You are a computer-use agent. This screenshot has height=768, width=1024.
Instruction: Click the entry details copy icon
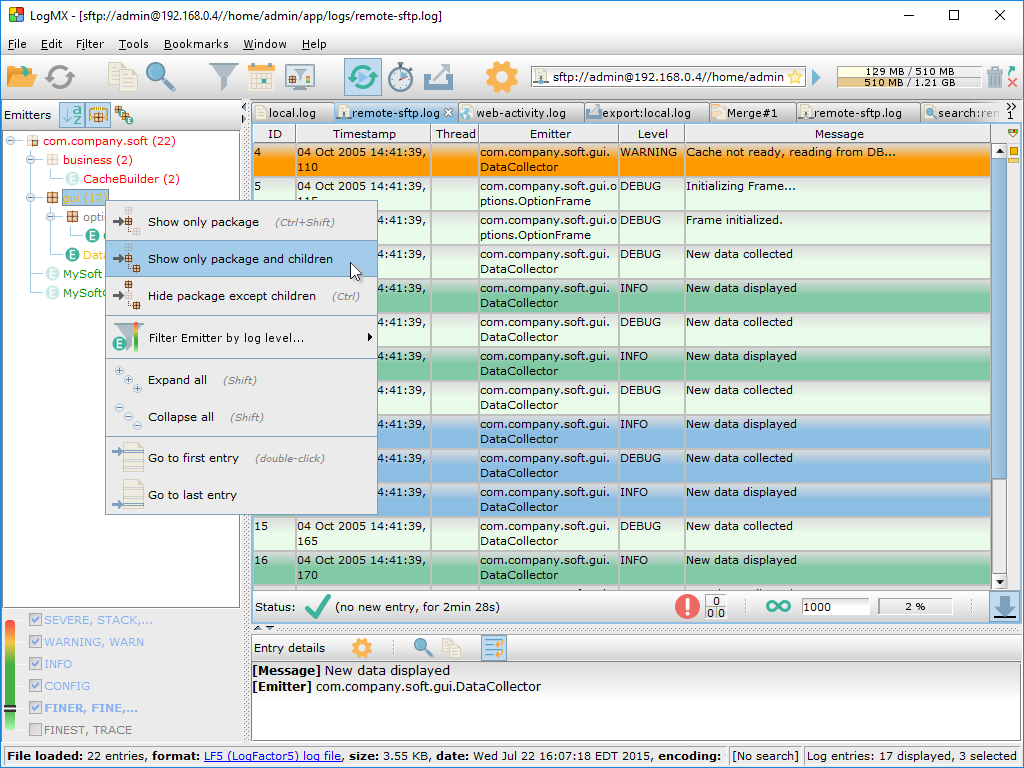(x=451, y=648)
